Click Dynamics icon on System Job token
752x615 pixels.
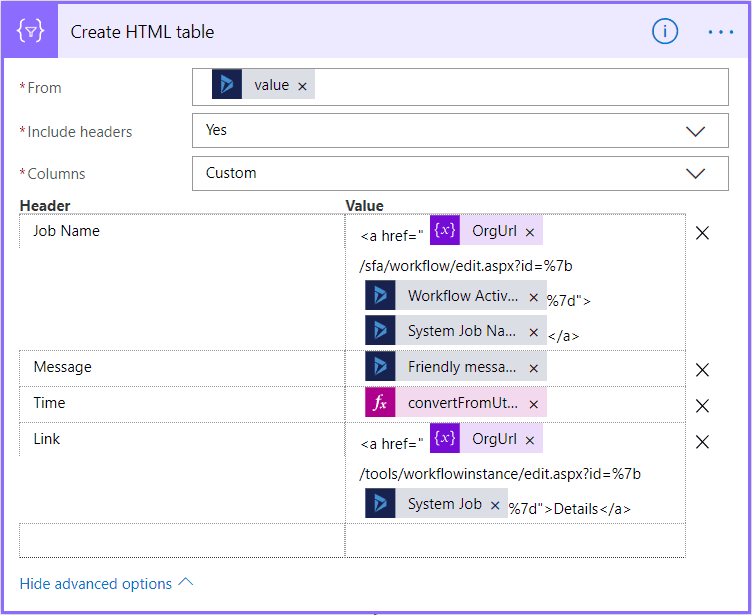click(x=380, y=503)
